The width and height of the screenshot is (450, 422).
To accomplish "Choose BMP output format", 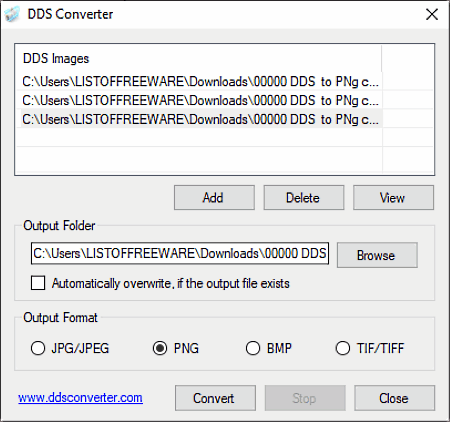I will (253, 348).
